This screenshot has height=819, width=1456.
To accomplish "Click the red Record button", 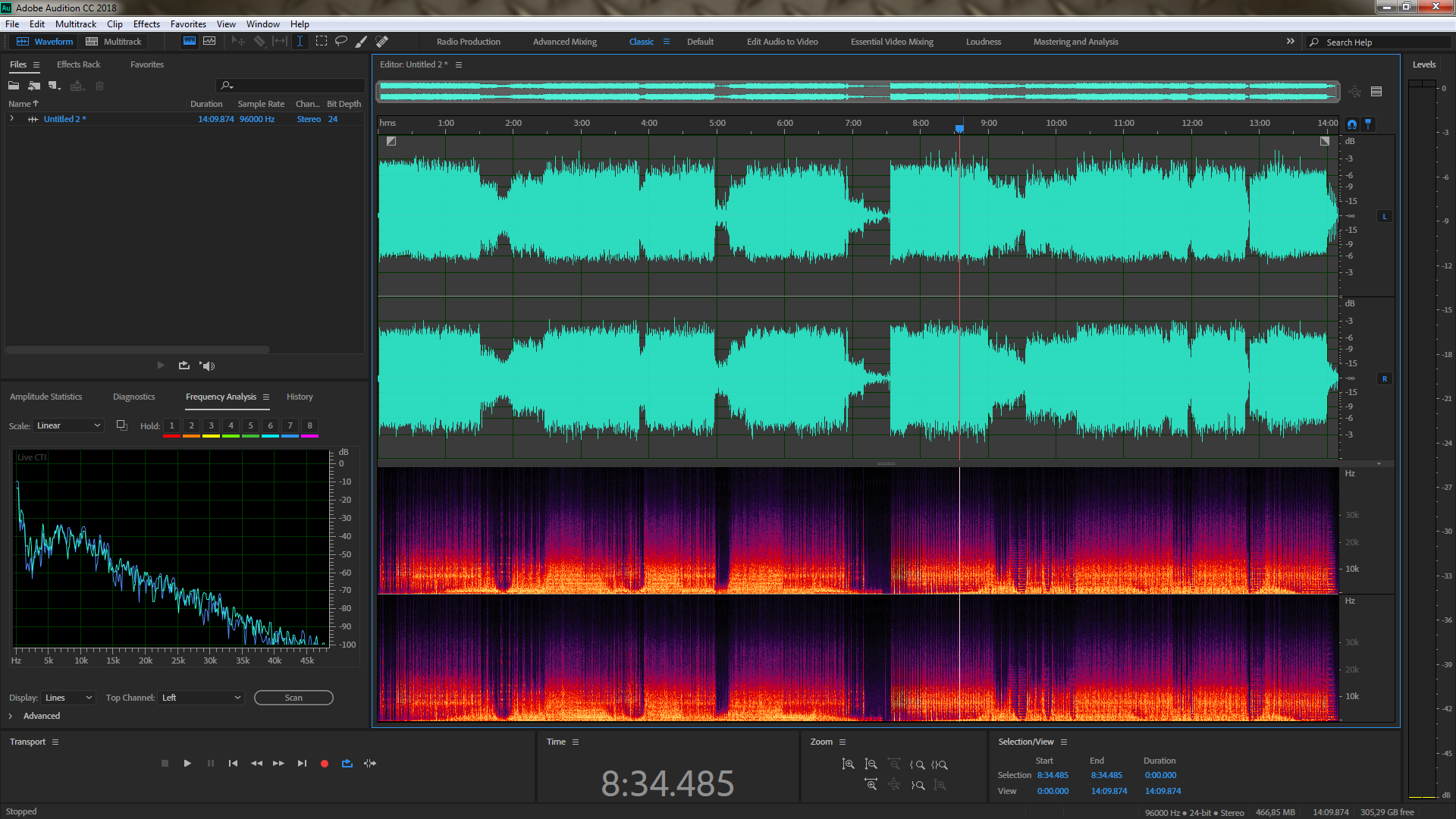I will point(325,764).
